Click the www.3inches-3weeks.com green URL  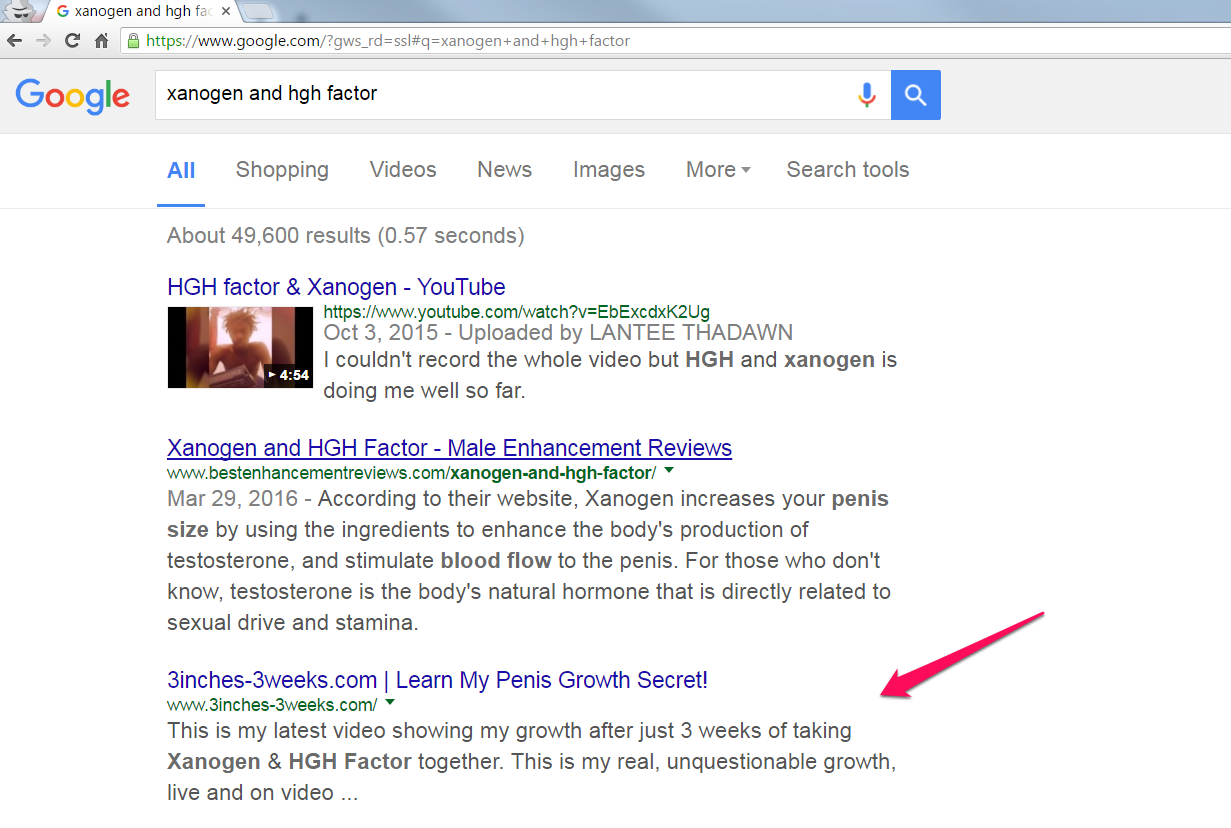272,704
